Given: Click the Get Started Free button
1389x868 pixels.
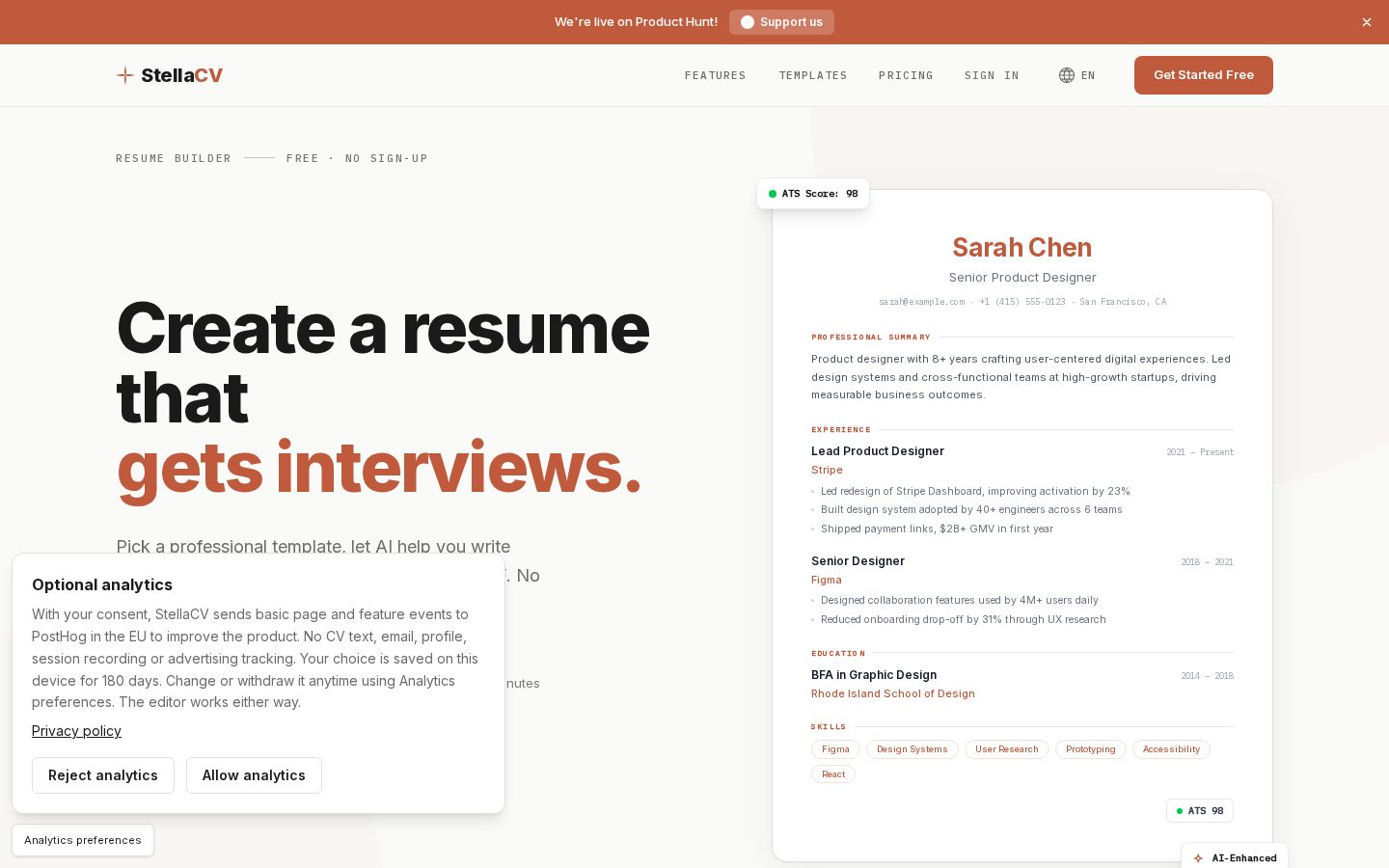Looking at the screenshot, I should (1204, 75).
